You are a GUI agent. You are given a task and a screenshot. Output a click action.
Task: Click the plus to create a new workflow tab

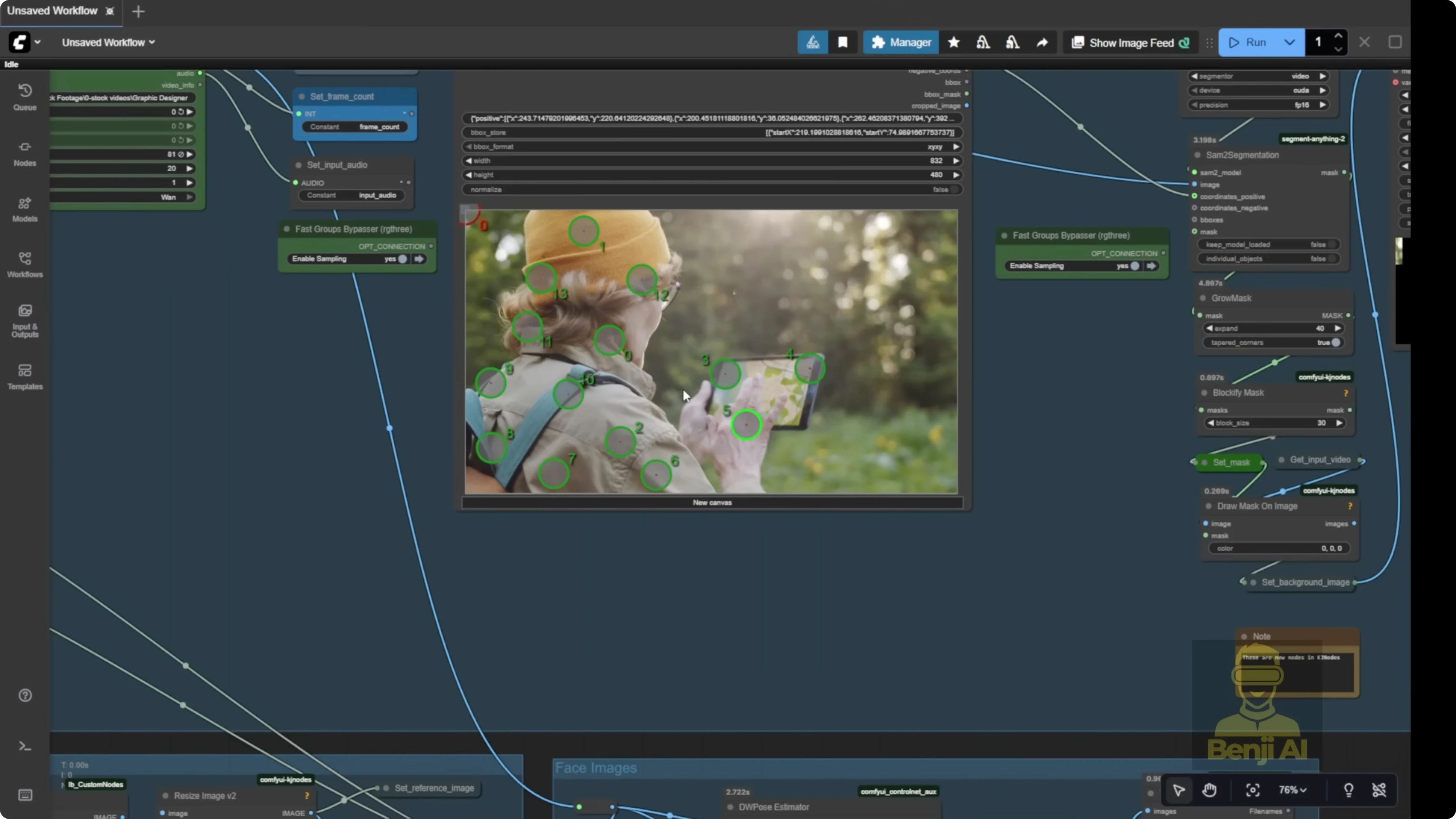pos(138,11)
